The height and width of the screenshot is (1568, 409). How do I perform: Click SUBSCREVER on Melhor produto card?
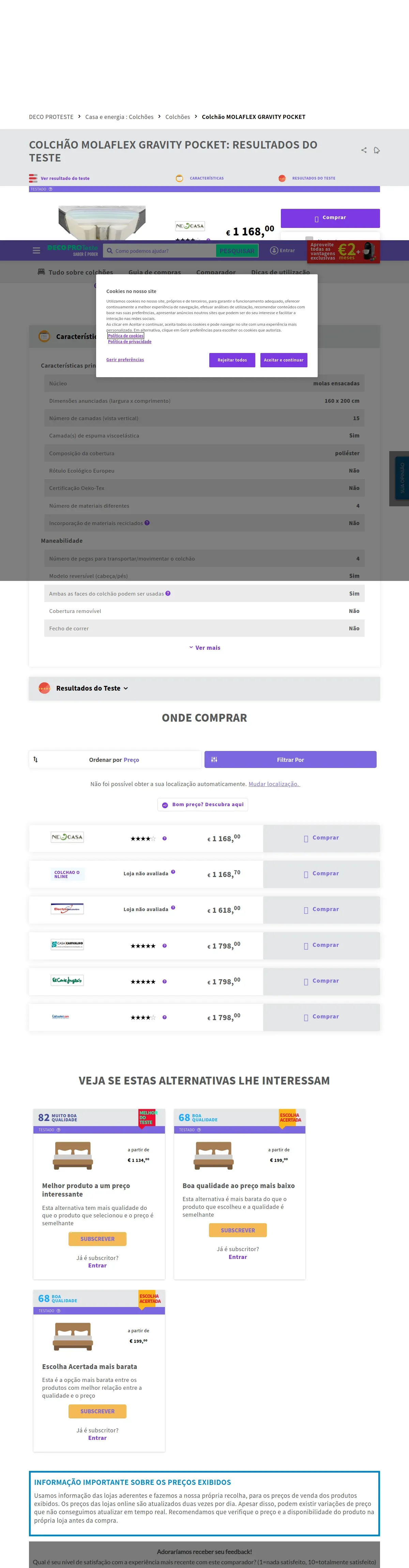coord(97,1239)
